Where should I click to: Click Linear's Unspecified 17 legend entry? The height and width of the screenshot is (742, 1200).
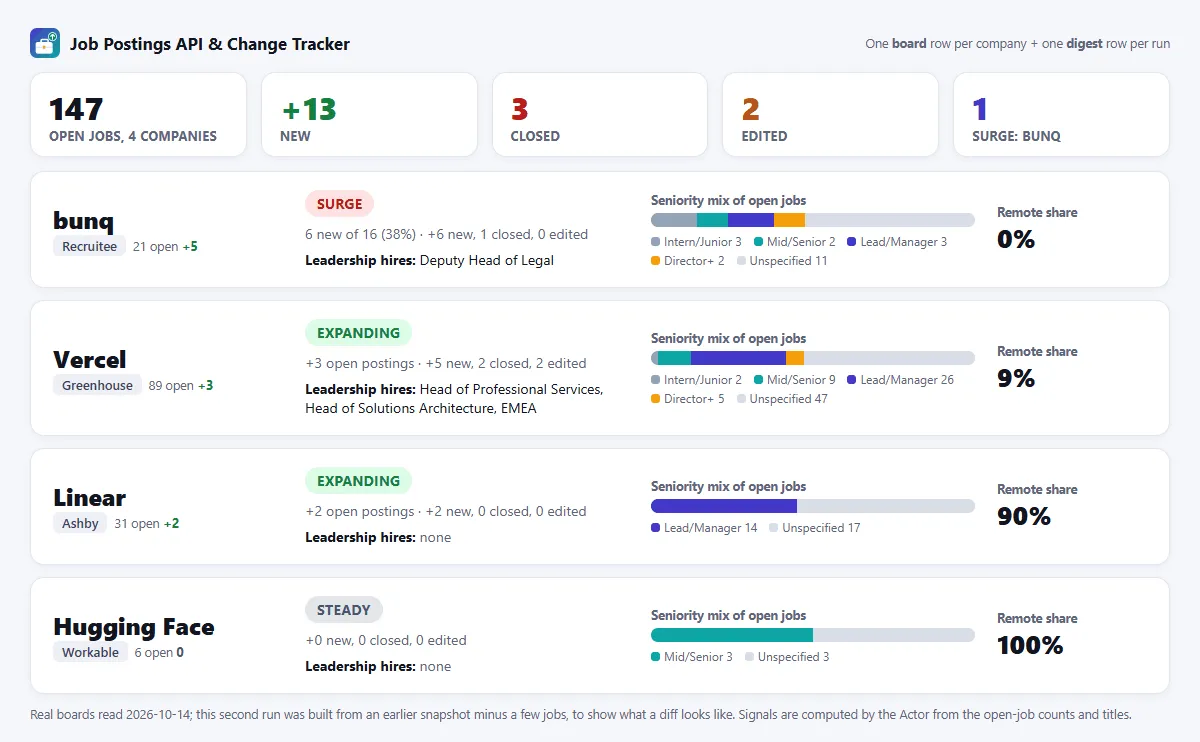[815, 528]
